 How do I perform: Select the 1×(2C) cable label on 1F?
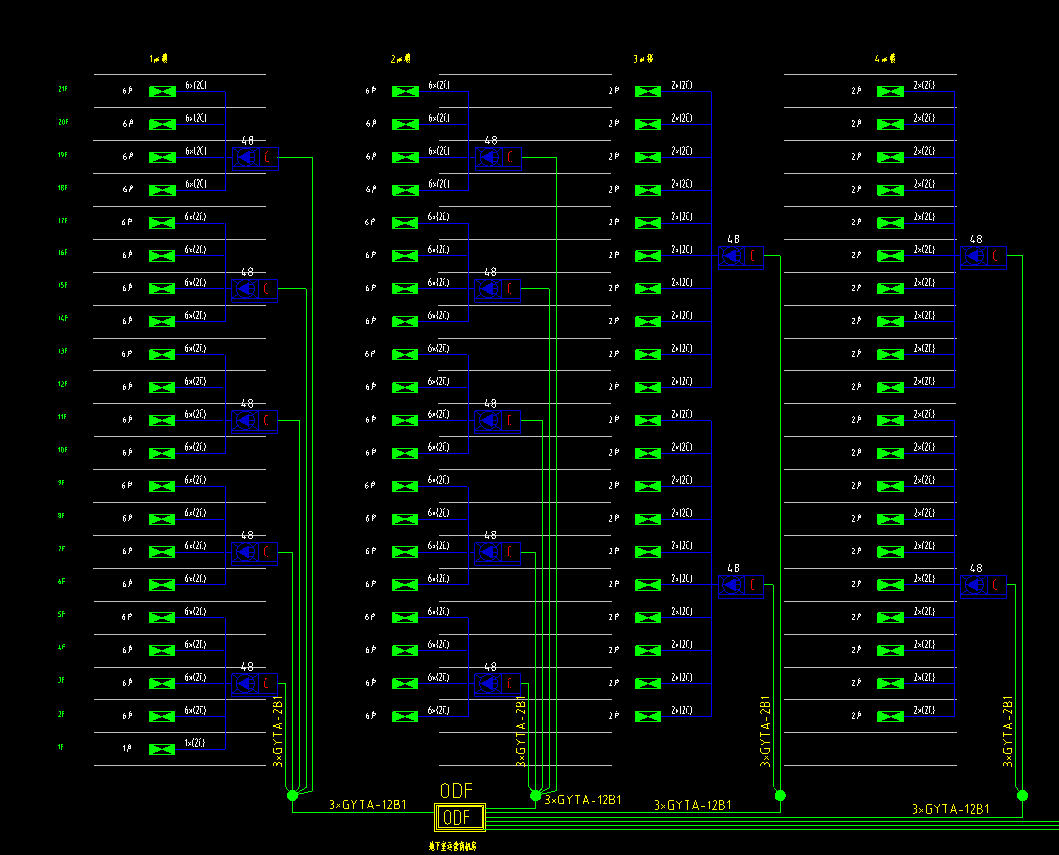[196, 743]
